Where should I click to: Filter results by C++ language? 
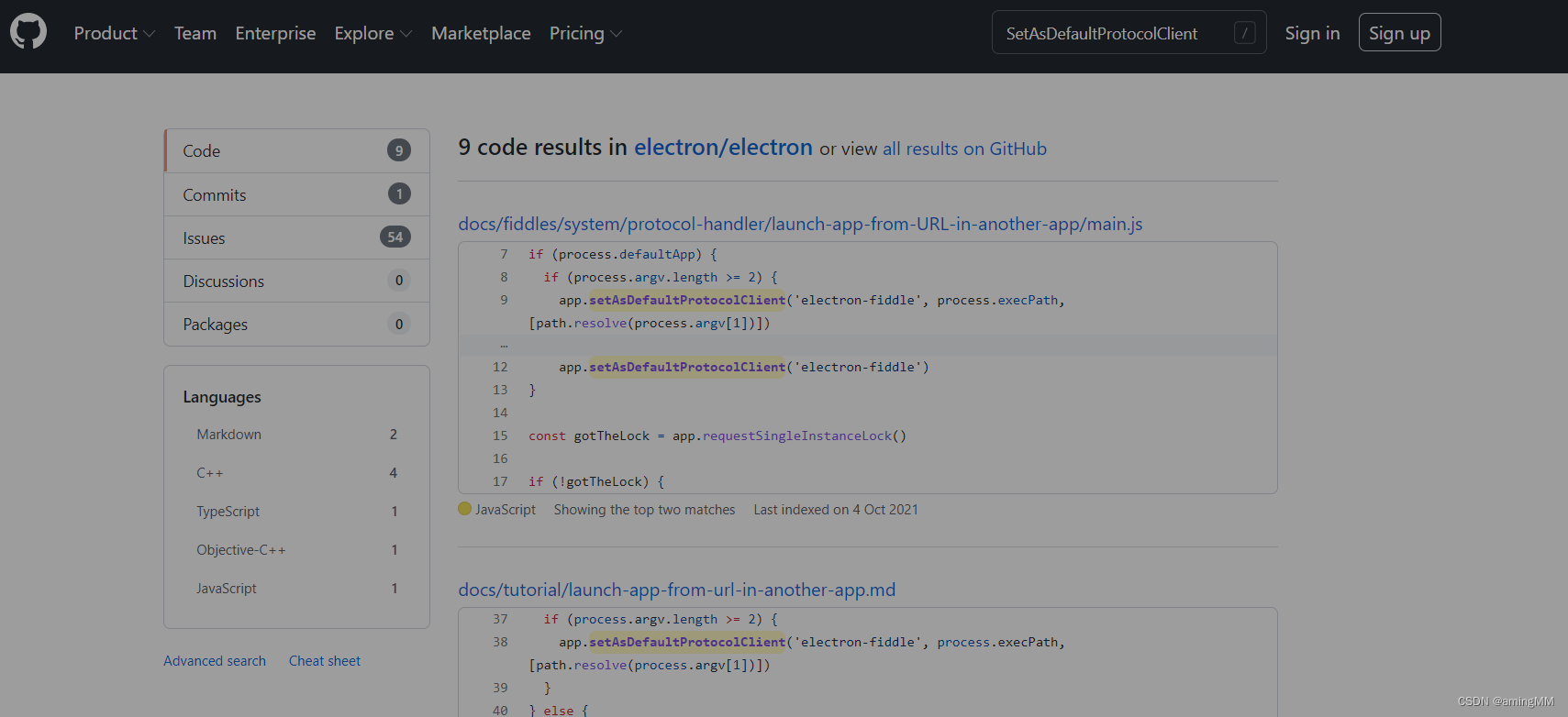point(210,473)
